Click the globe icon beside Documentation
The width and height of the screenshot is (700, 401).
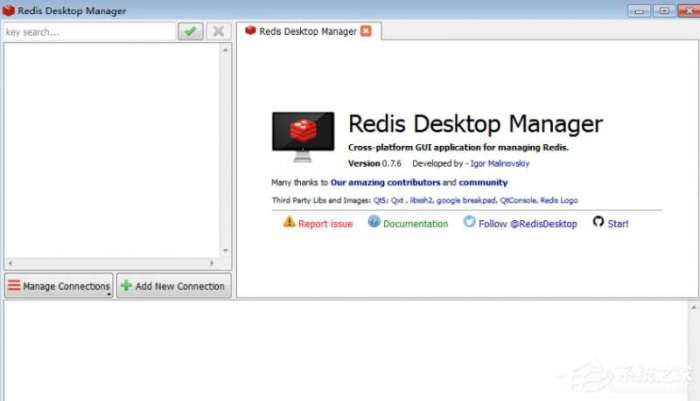(374, 221)
